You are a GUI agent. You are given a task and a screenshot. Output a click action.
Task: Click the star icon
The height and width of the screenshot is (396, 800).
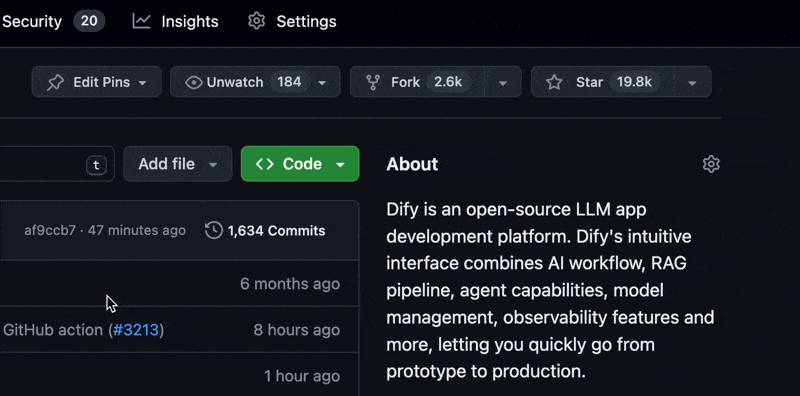click(x=554, y=82)
